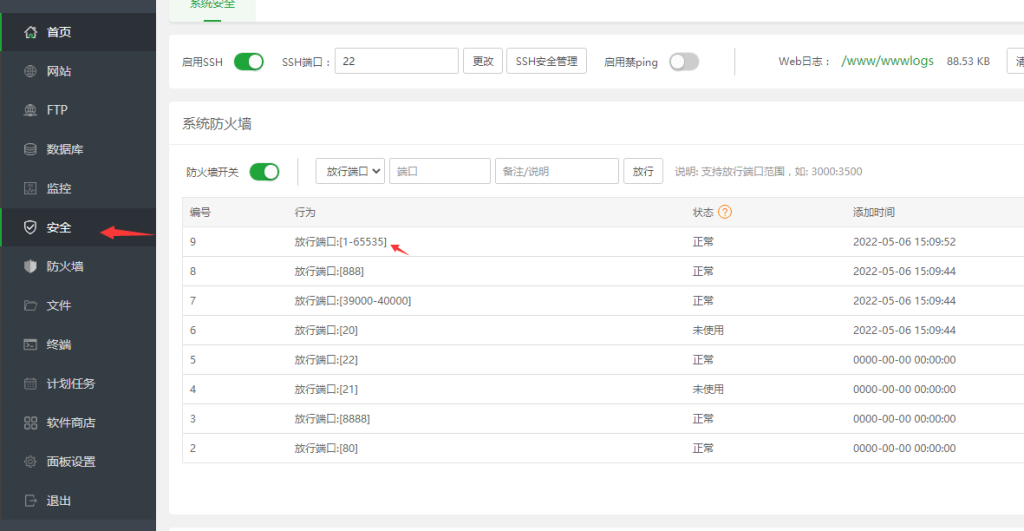The image size is (1024, 531).
Task: Open the 首页 menu label
Action: pyautogui.click(x=59, y=32)
